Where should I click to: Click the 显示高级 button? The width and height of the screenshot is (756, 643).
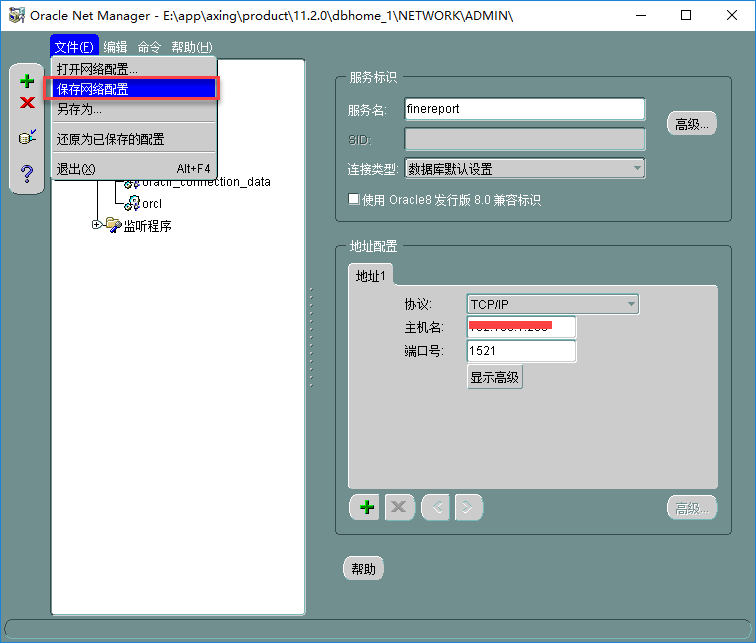495,377
